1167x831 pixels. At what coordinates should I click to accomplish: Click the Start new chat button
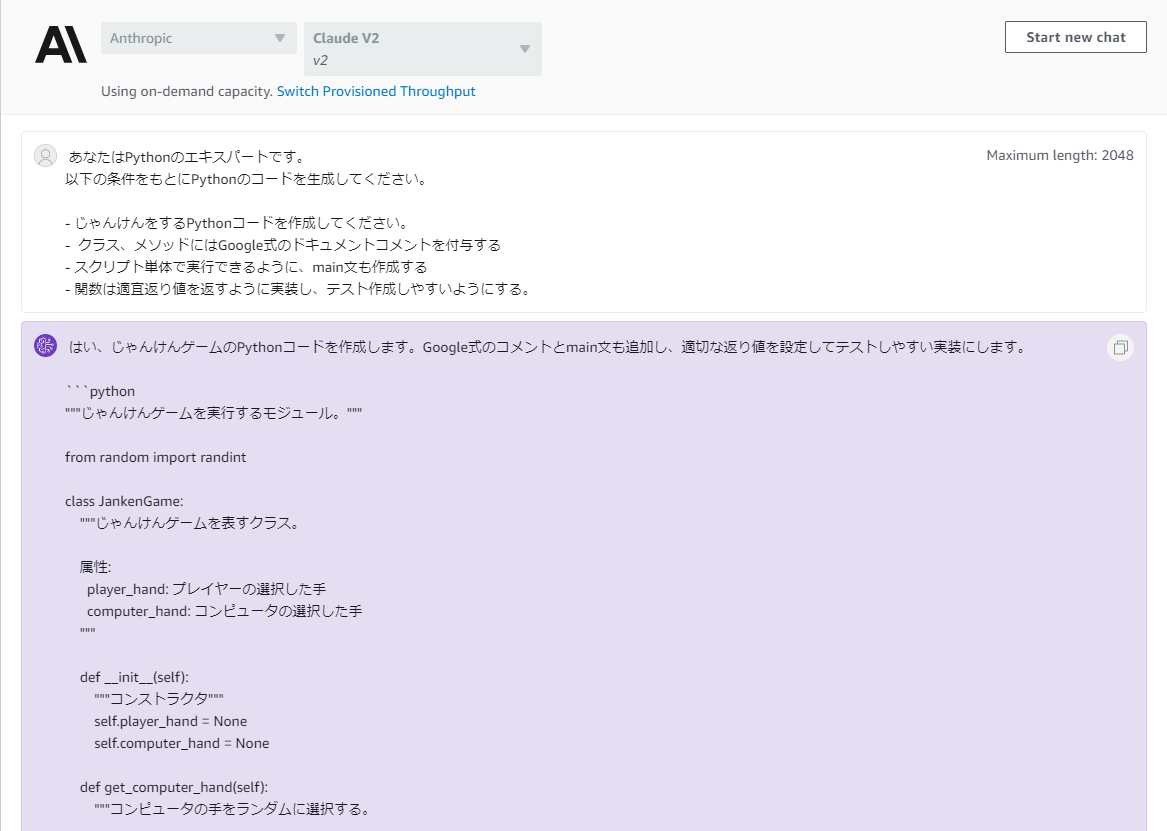pyautogui.click(x=1075, y=37)
